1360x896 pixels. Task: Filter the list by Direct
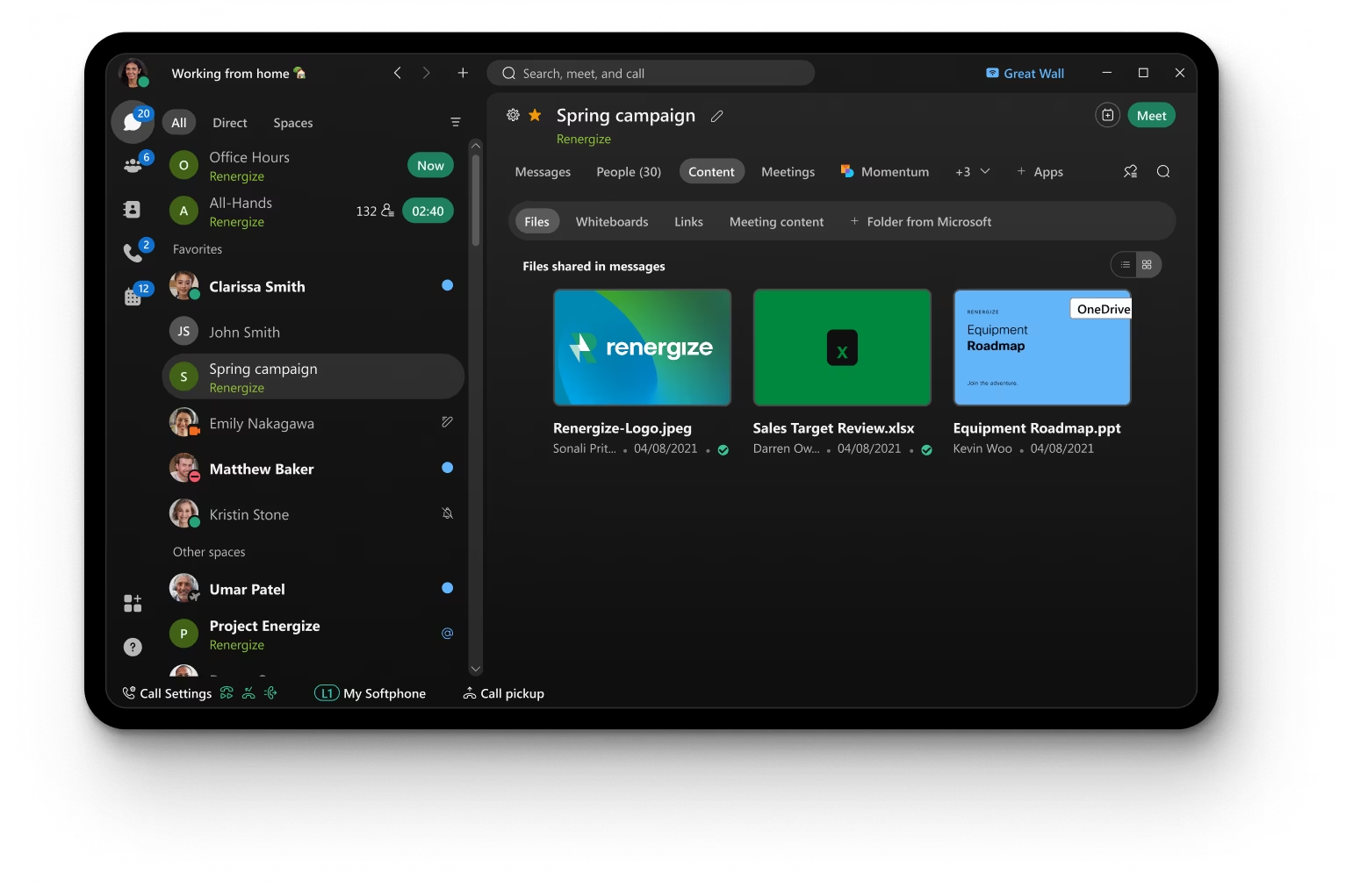pyautogui.click(x=230, y=122)
